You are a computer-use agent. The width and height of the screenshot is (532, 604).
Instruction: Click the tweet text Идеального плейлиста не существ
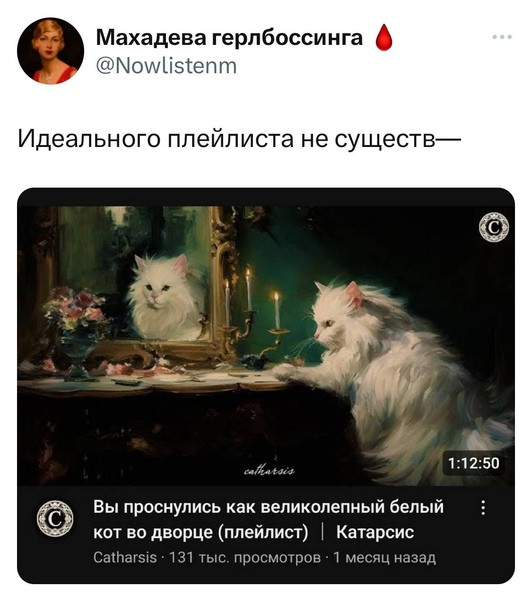tap(239, 139)
